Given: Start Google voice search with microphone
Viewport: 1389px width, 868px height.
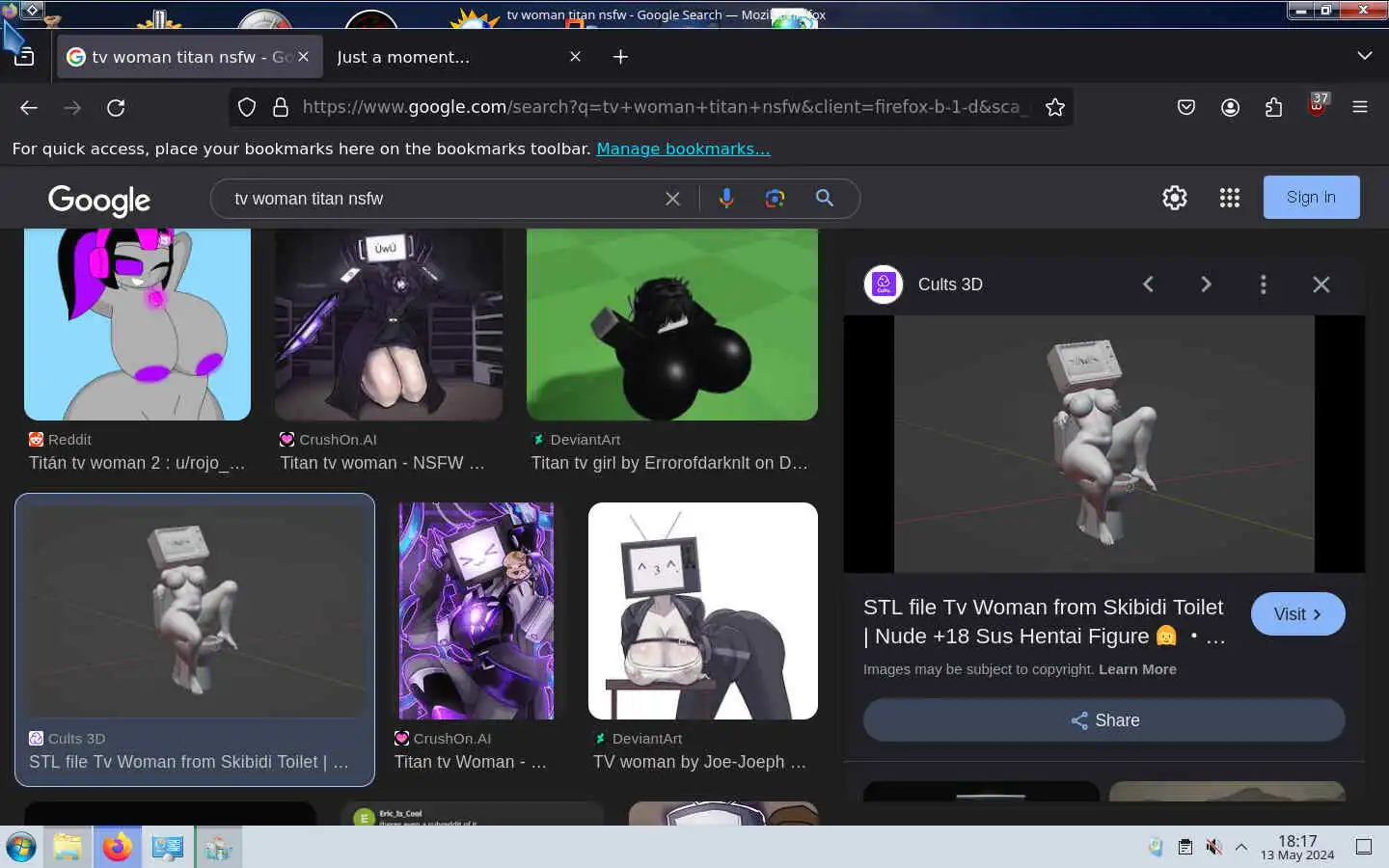Looking at the screenshot, I should (x=726, y=198).
